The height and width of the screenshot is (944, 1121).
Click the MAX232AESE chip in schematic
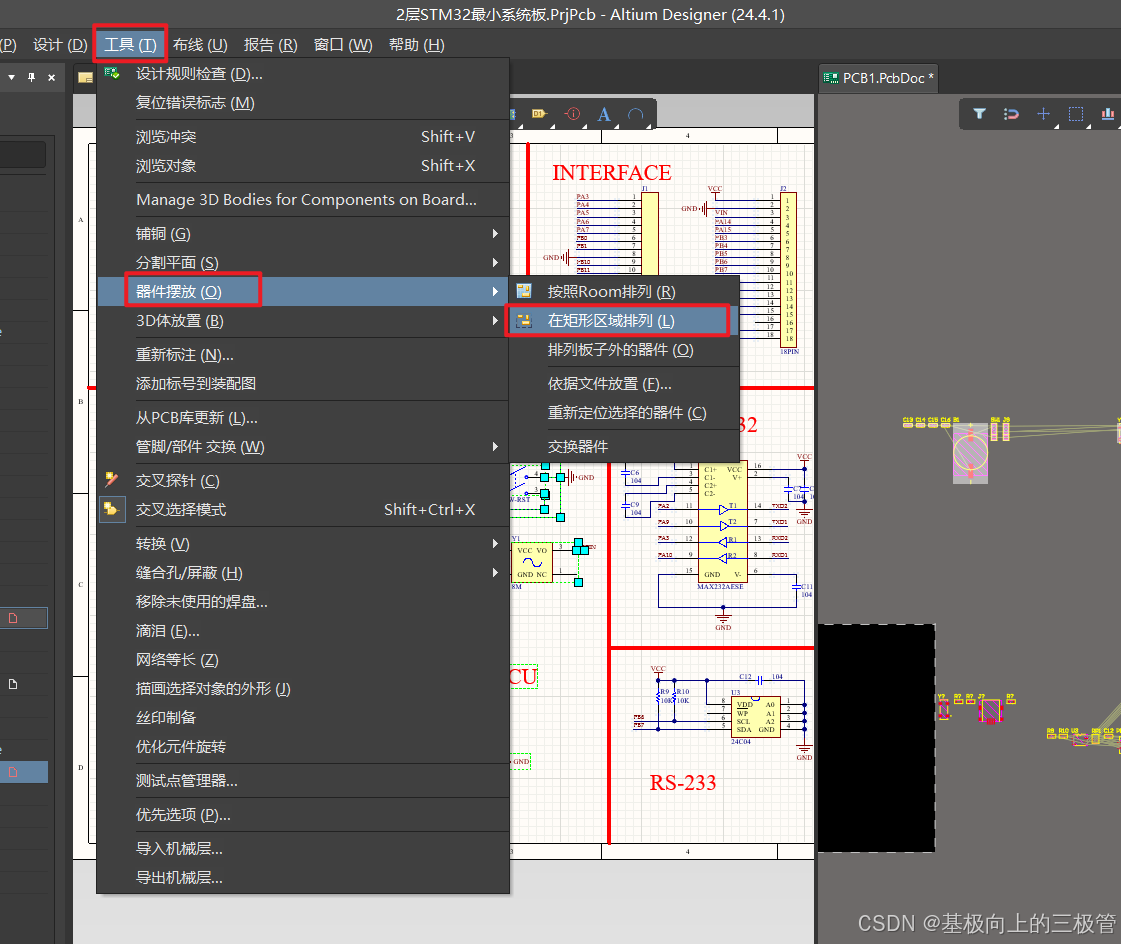(x=723, y=522)
